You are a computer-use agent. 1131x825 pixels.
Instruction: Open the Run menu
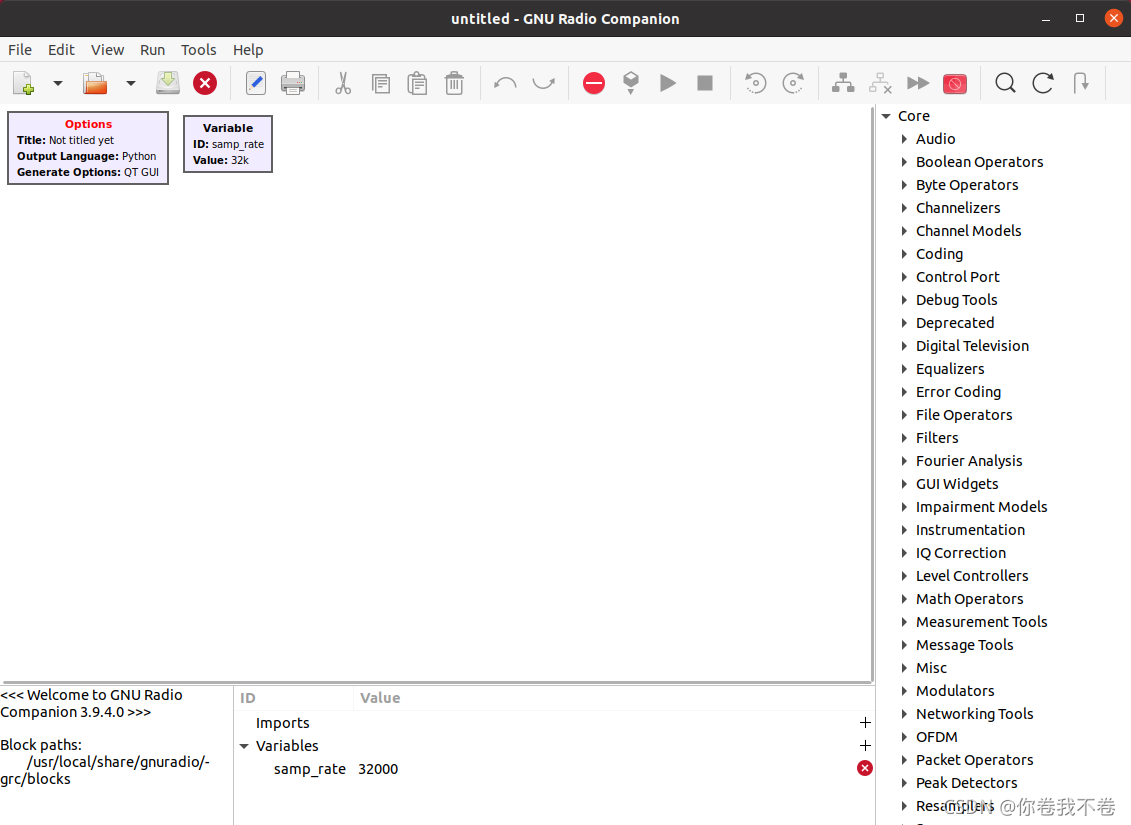coord(152,50)
